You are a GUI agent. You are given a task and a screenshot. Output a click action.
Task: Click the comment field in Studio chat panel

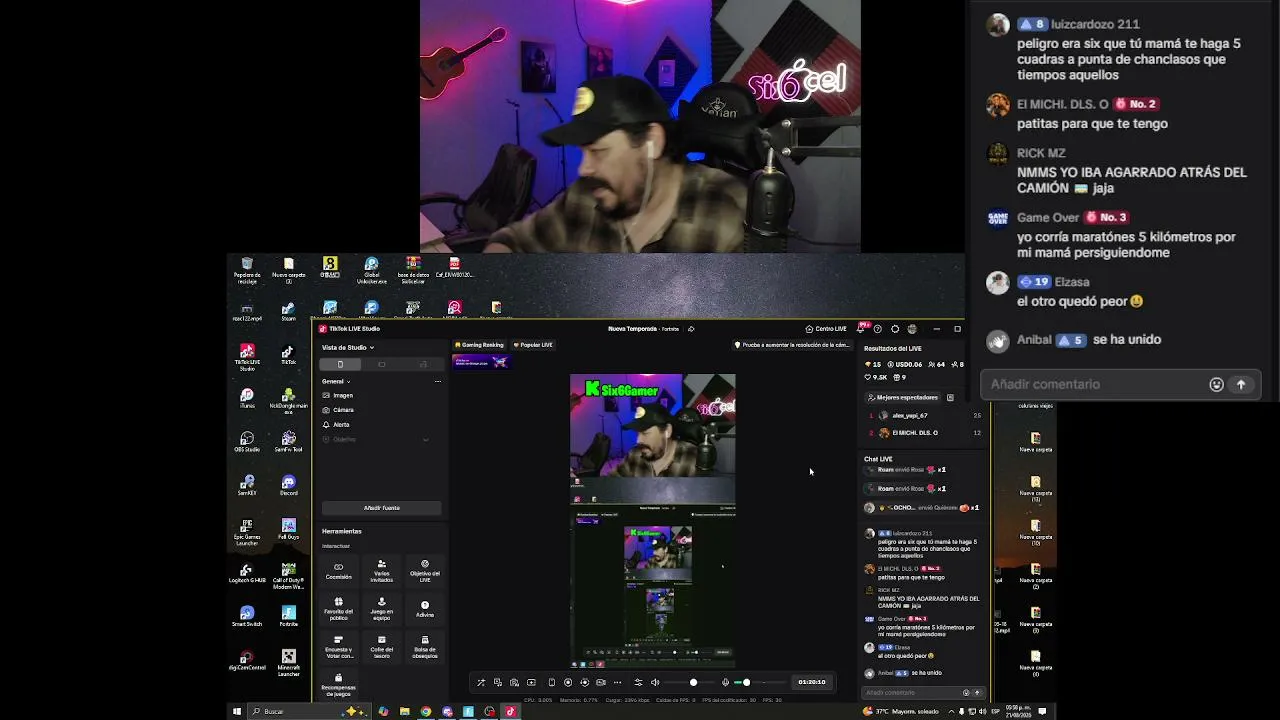(913, 692)
